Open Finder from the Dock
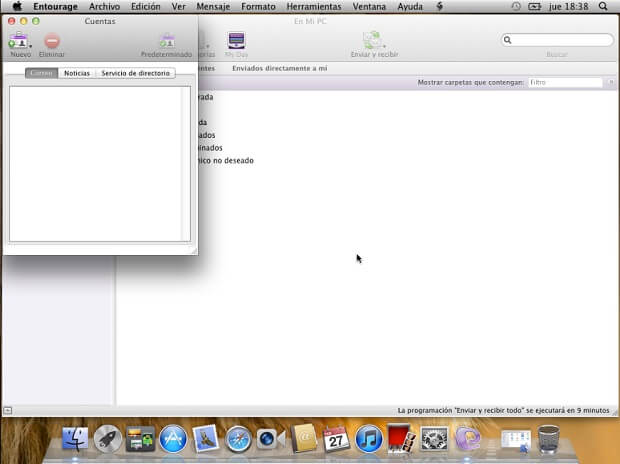Image resolution: width=620 pixels, height=464 pixels. coord(75,438)
